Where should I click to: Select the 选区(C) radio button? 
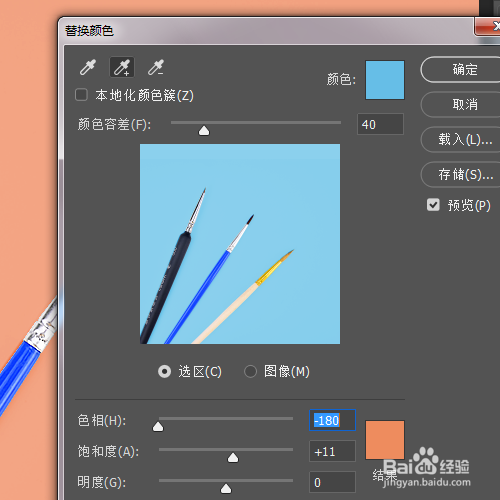point(164,371)
